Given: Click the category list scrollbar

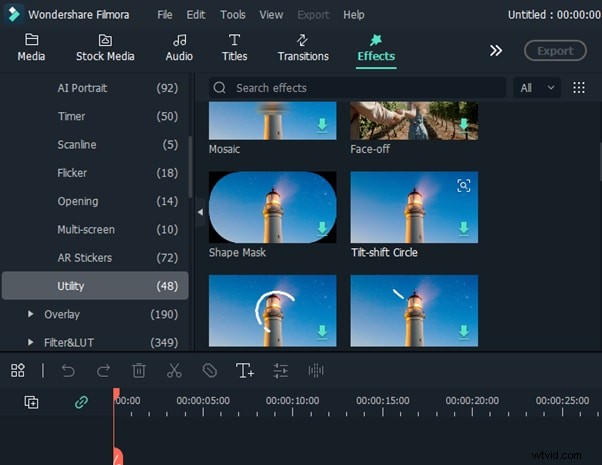Looking at the screenshot, I should [190, 167].
